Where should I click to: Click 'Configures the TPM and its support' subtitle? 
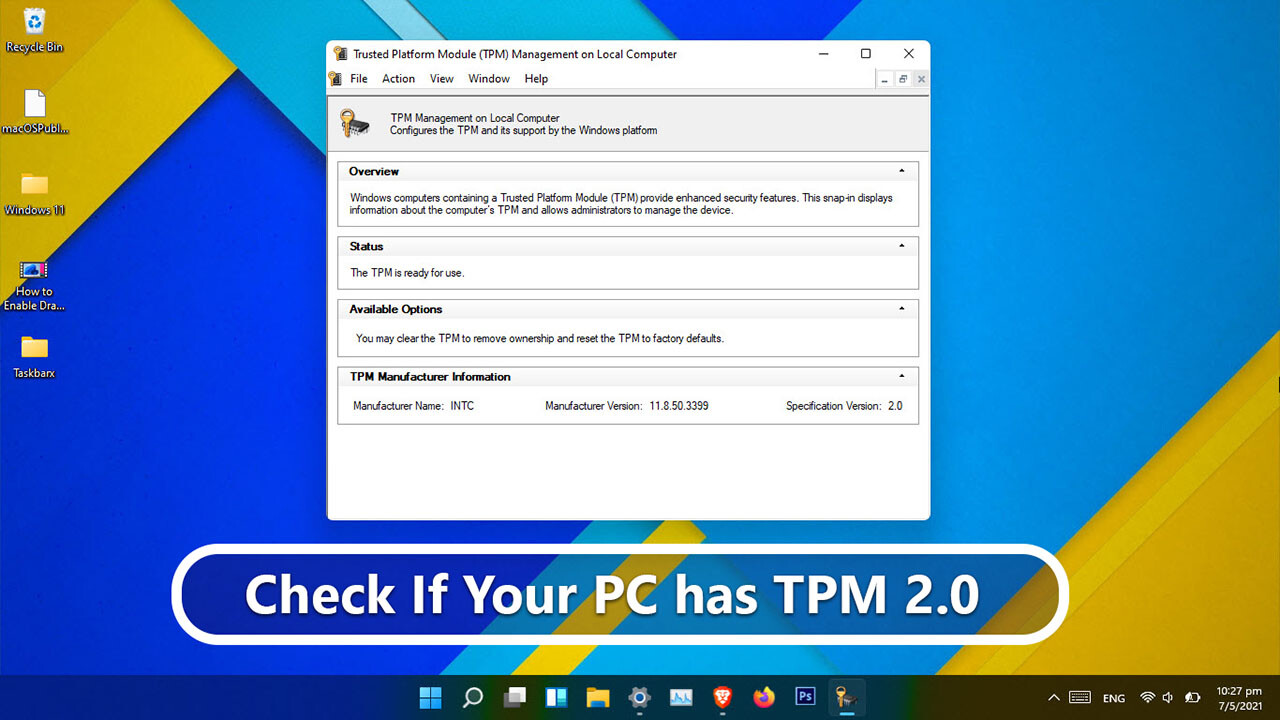click(523, 131)
